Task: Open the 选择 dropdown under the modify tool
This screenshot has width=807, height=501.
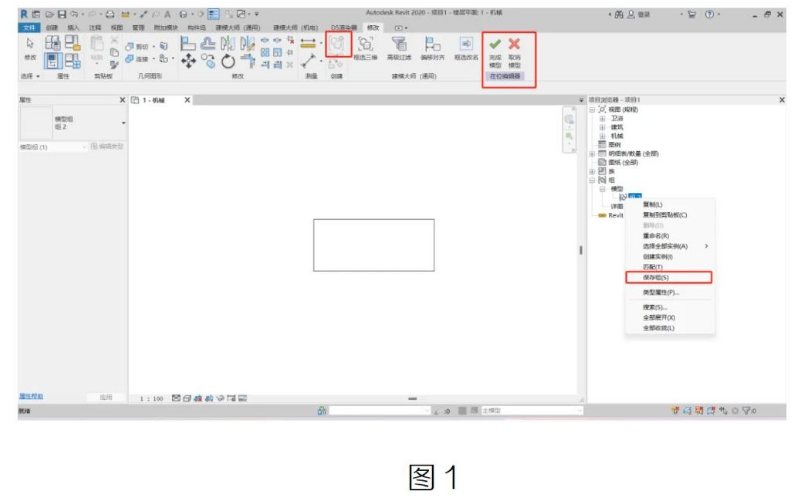Action: [30, 76]
